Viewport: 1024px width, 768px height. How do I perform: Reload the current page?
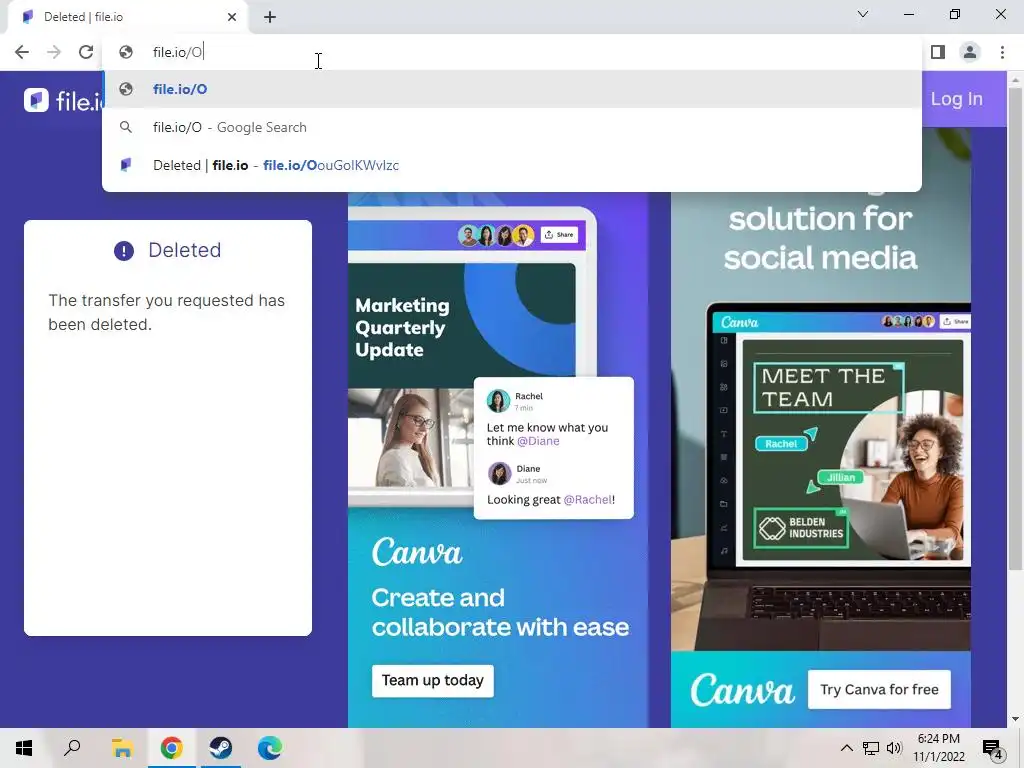[86, 52]
